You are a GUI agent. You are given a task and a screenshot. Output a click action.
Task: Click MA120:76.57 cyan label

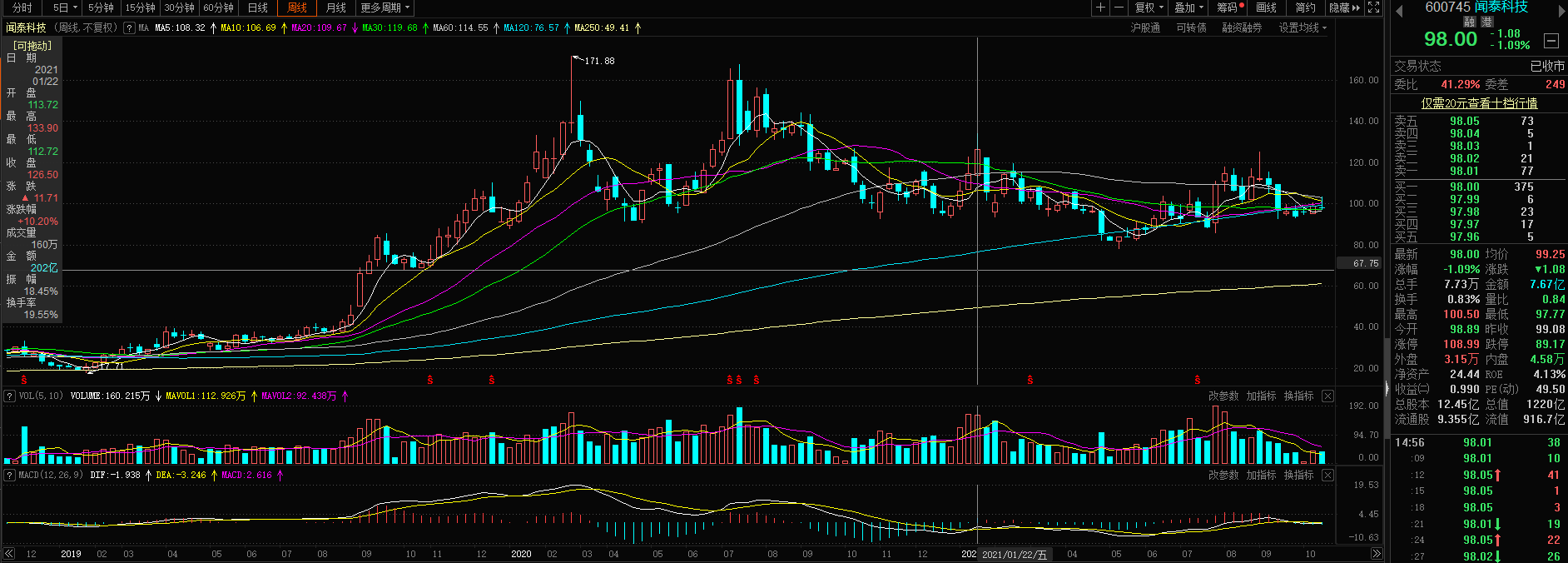tap(531, 27)
